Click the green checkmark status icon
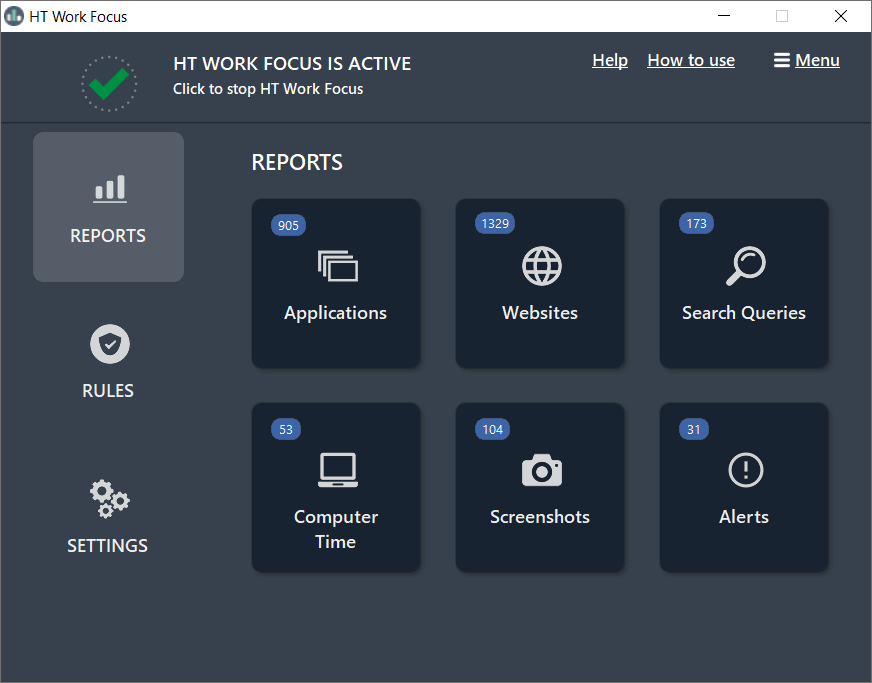Screen dimensions: 872x683 109,83
